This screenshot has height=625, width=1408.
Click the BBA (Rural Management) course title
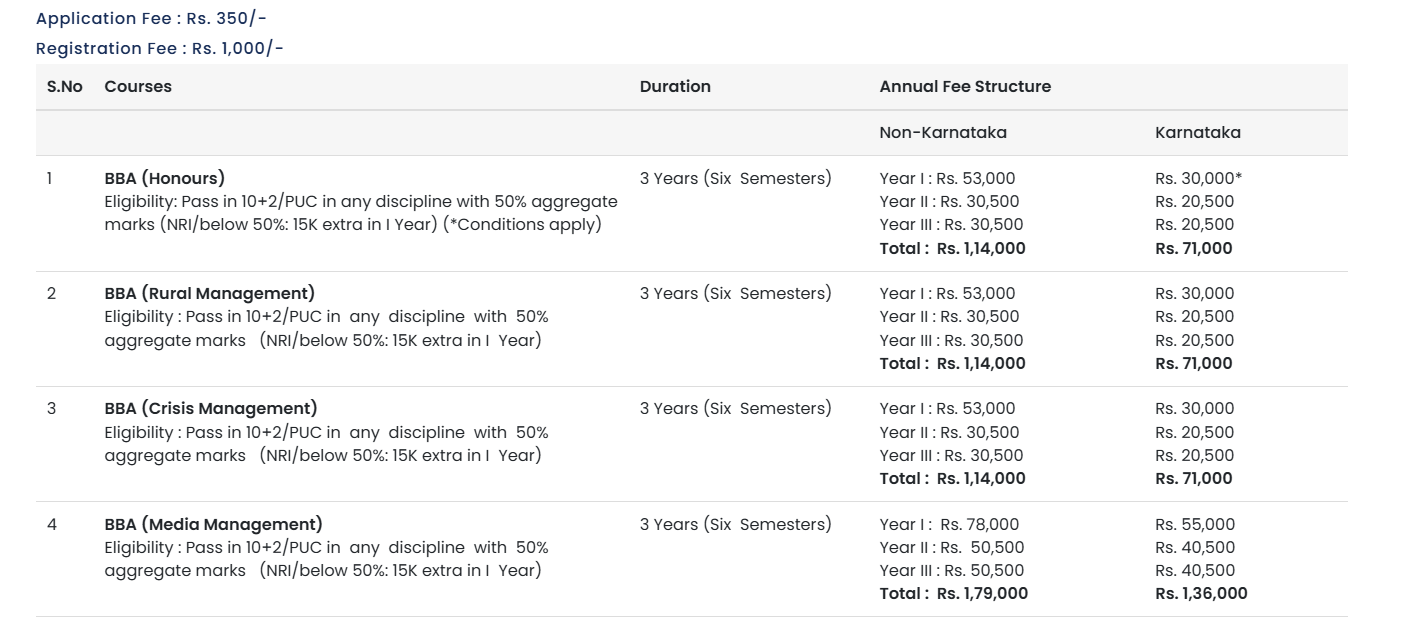[x=209, y=294]
